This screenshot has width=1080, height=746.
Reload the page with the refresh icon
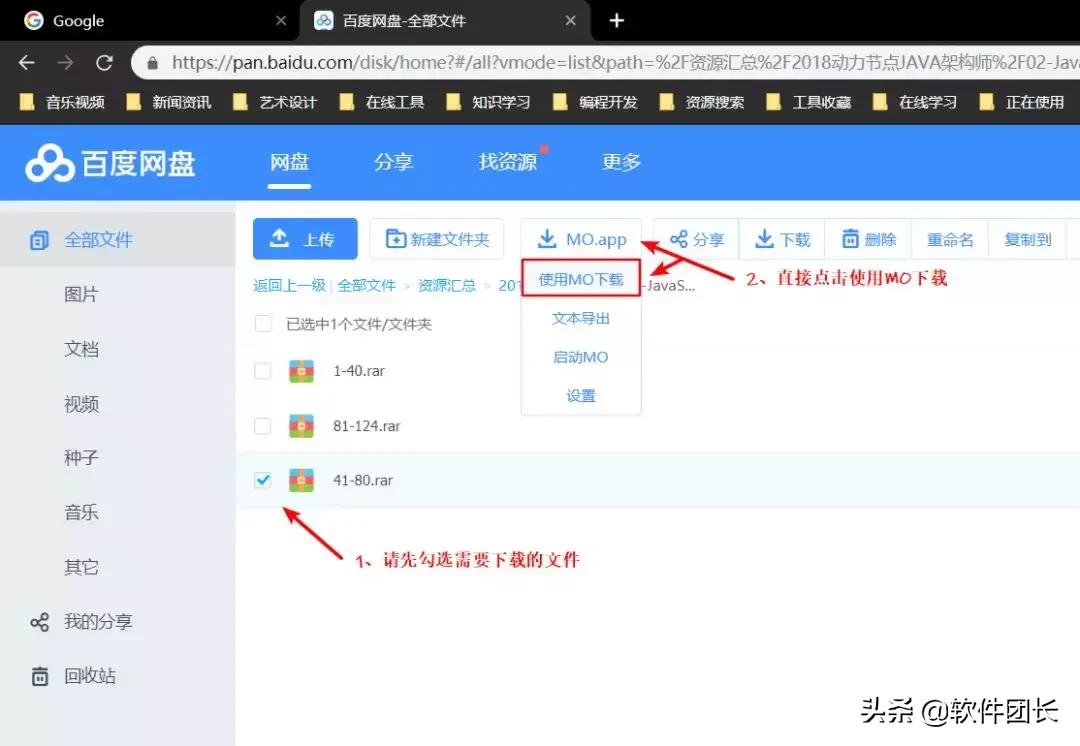(x=104, y=62)
